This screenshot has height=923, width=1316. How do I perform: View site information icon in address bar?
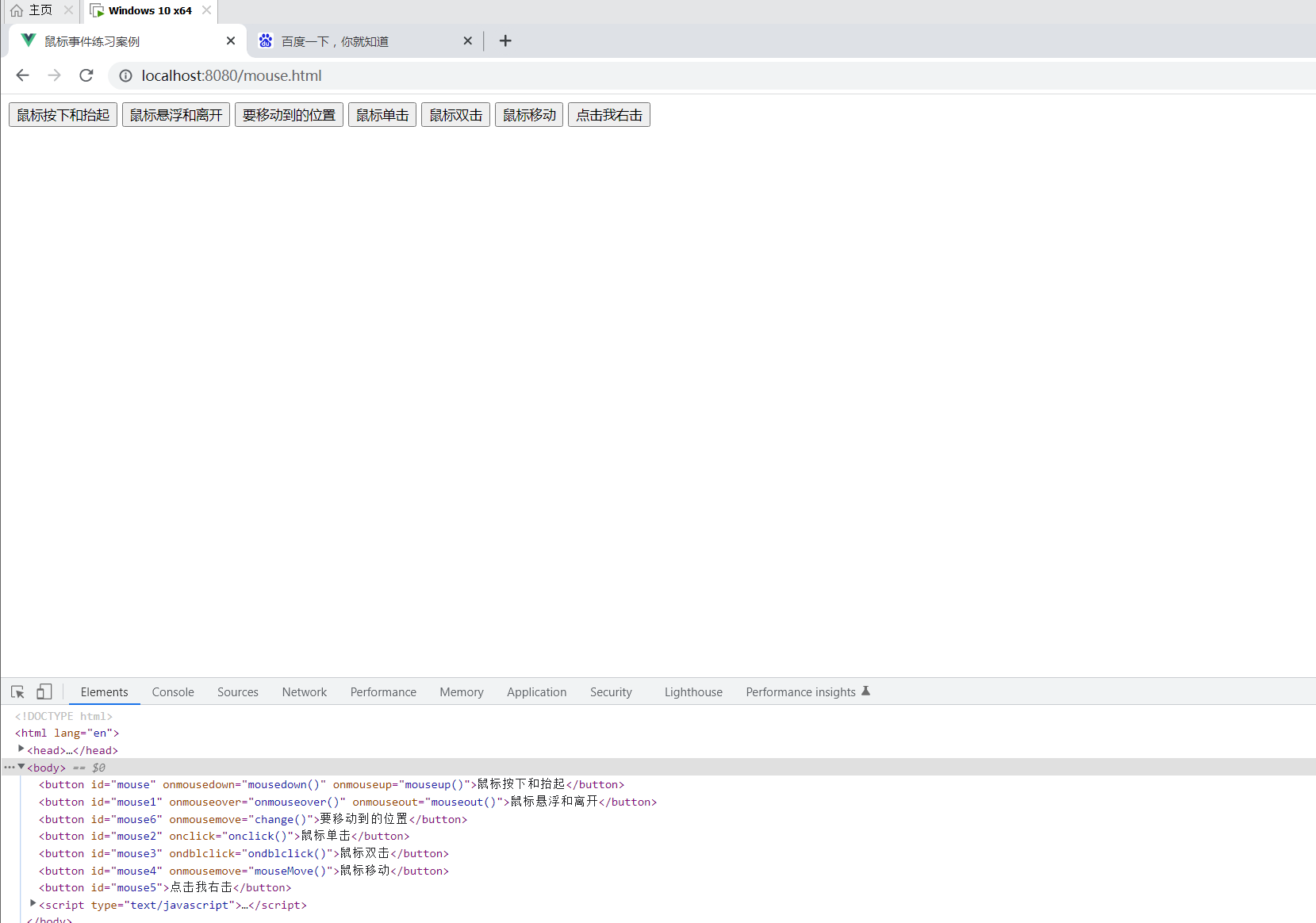[125, 76]
